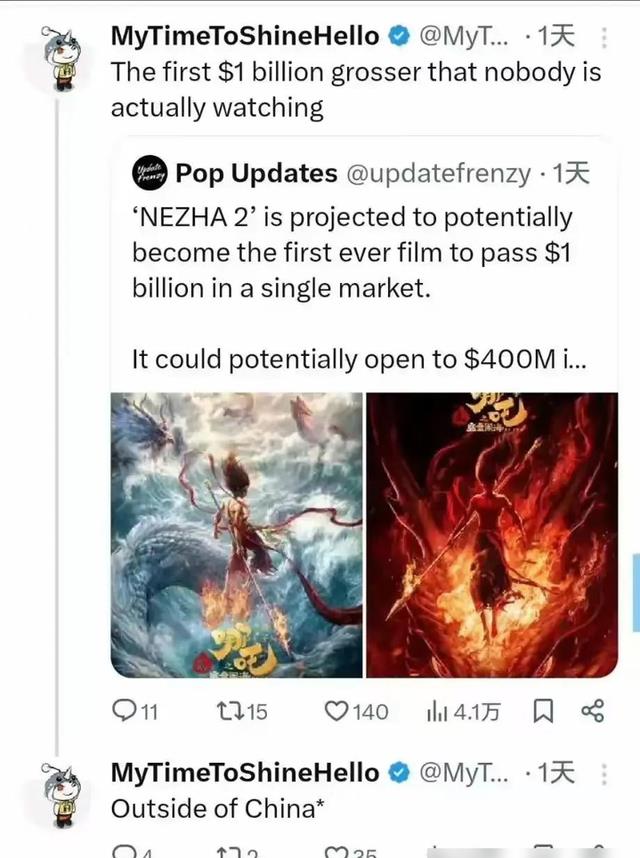Bookmark the Nezha 2 quote tweet
Screen dimensions: 640x858
(x=543, y=711)
